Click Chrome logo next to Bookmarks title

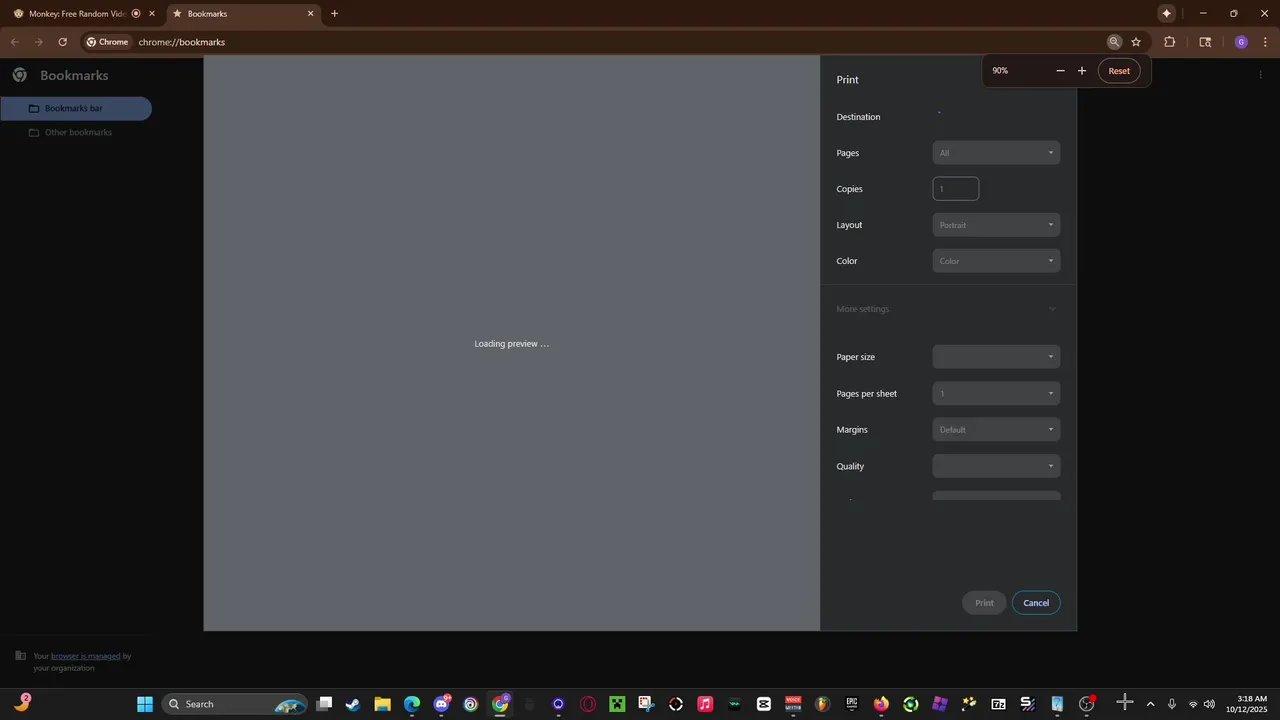(x=19, y=75)
